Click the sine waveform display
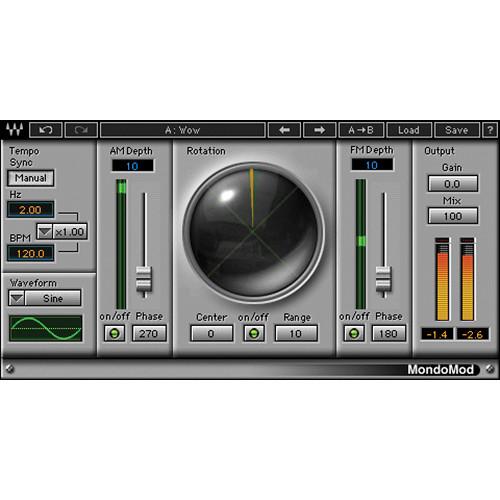The width and height of the screenshot is (500, 500). coord(46,328)
